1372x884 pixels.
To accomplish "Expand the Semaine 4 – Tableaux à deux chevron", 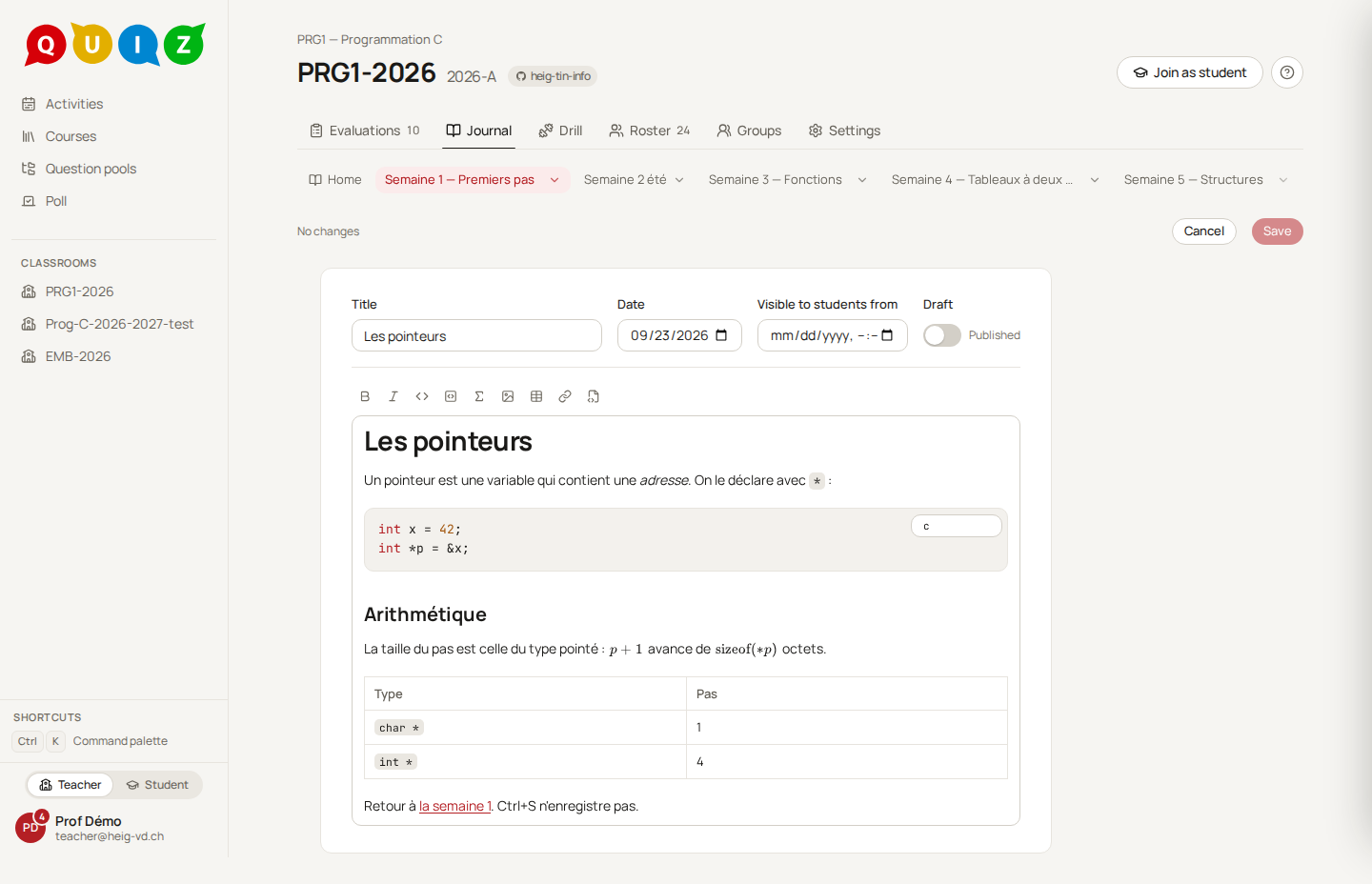I will pyautogui.click(x=1095, y=180).
